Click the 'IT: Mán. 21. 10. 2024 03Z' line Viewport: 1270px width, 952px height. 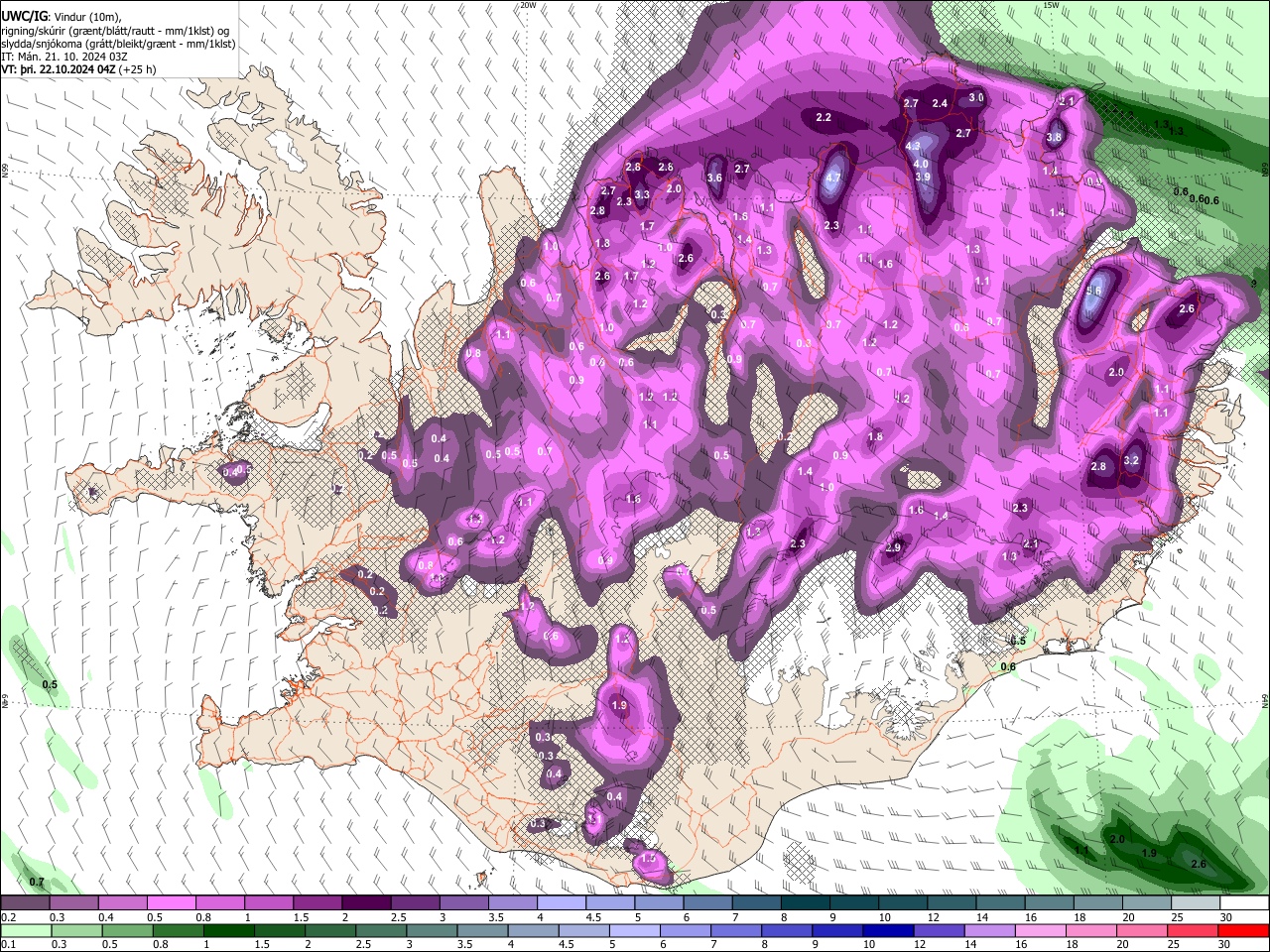tap(64, 57)
